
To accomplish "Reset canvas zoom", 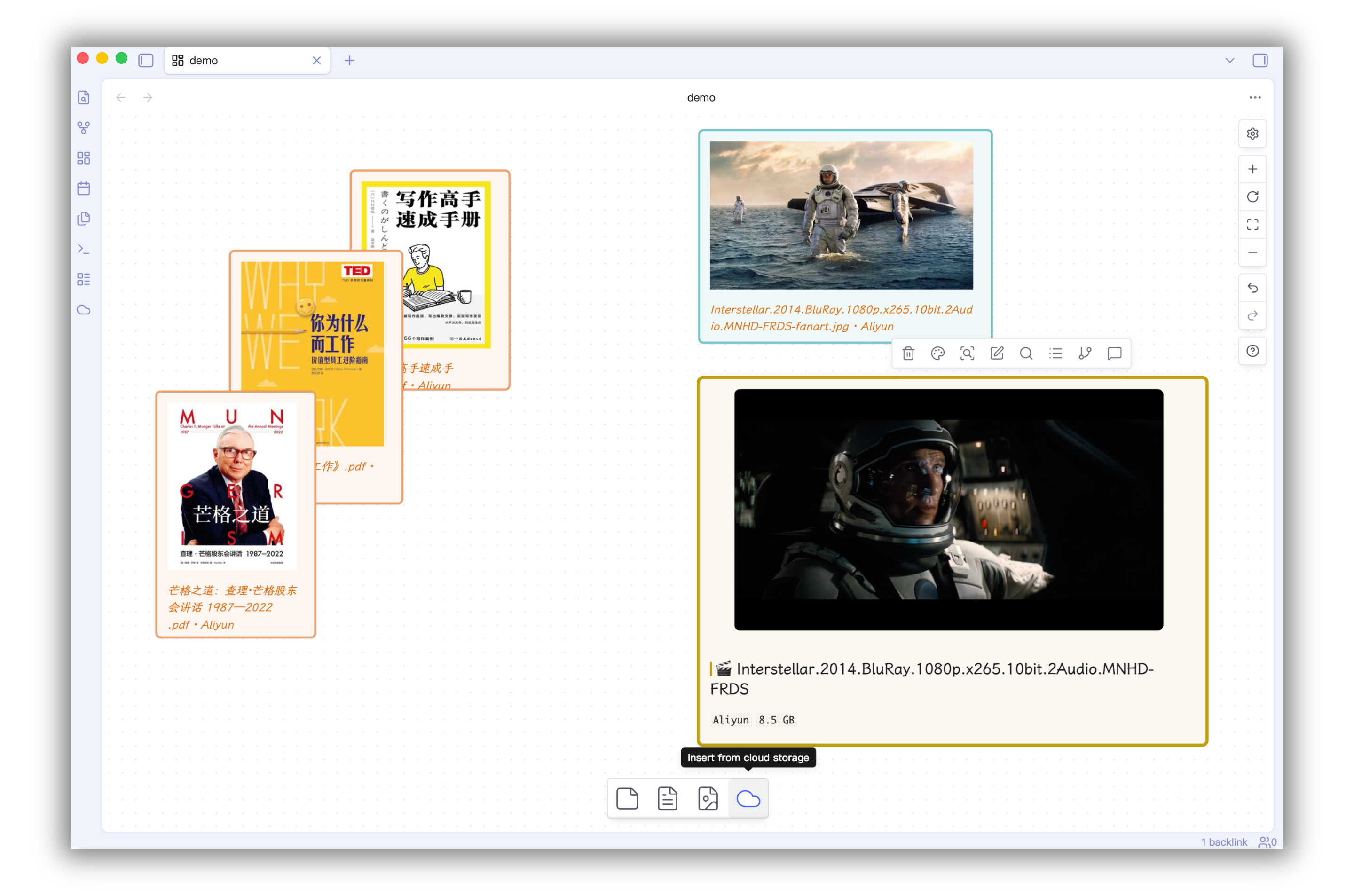I will (x=1253, y=197).
